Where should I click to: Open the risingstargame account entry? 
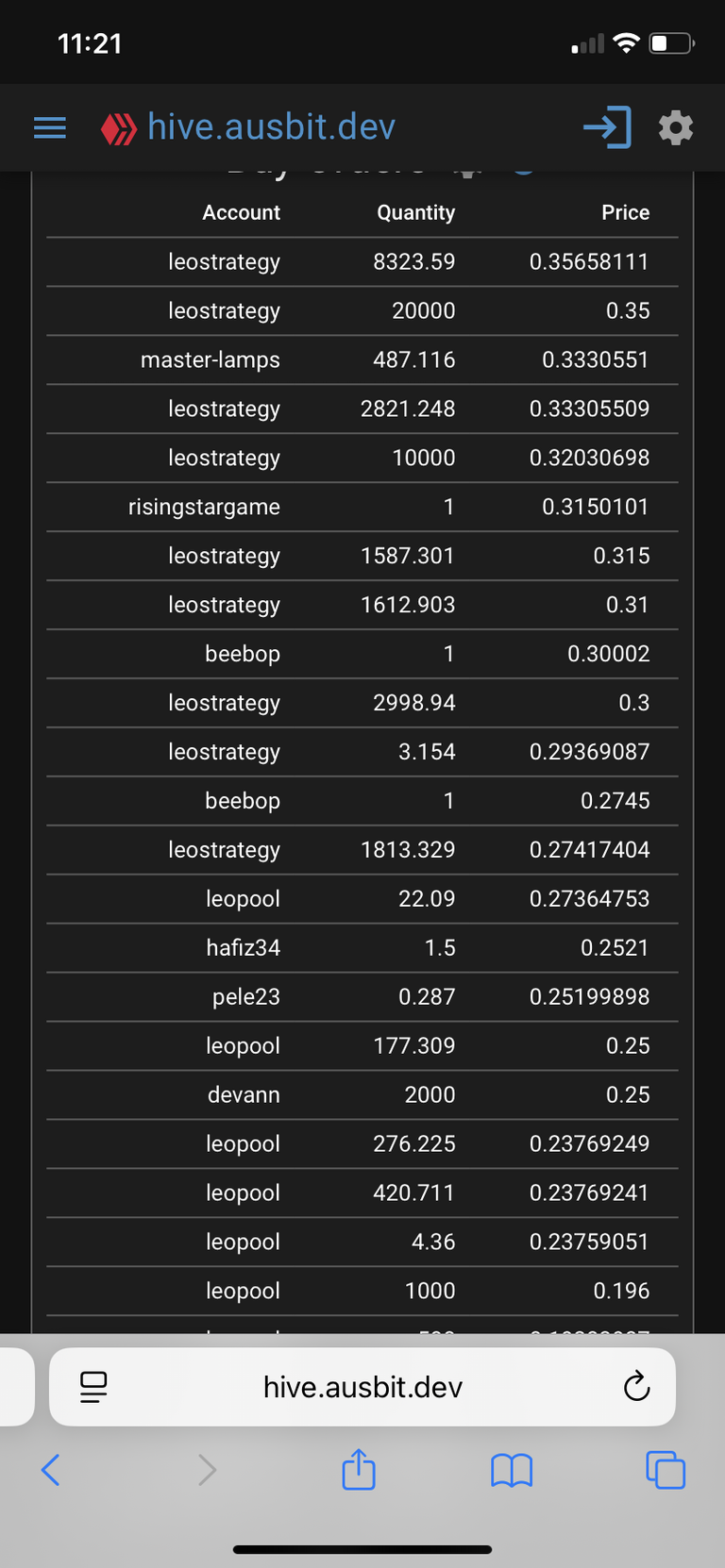204,507
